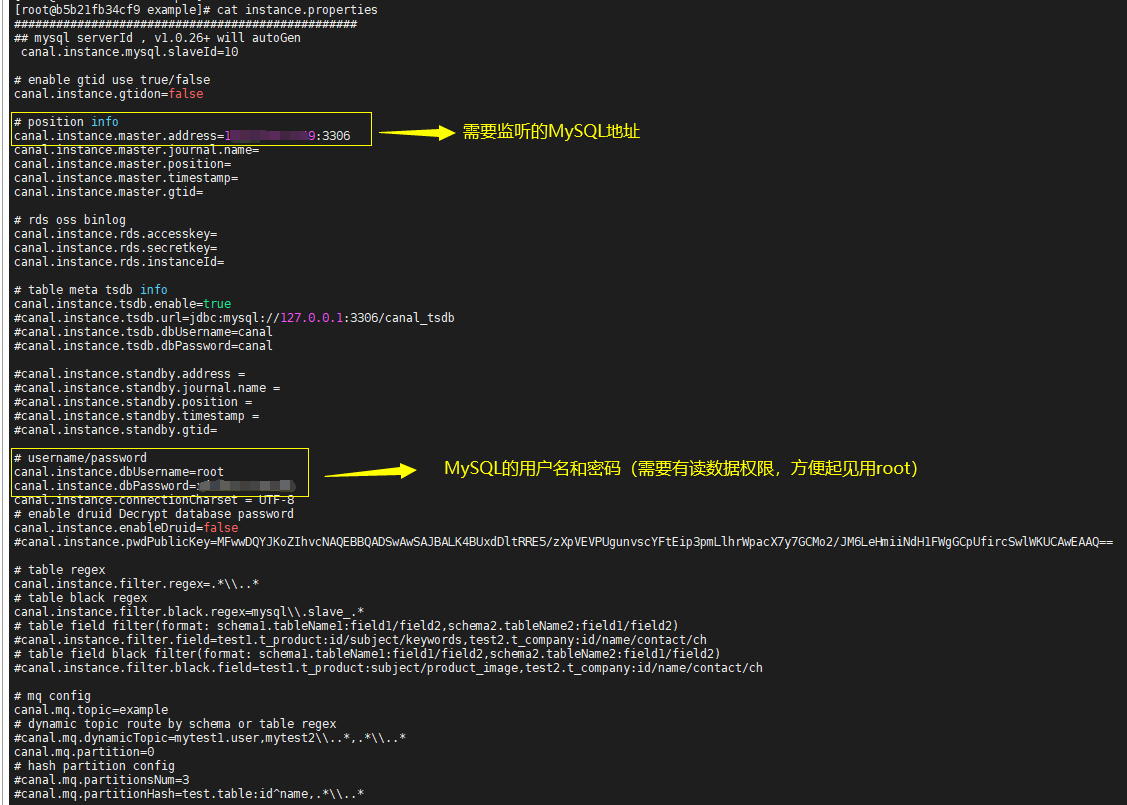Select the tsdb.enable=true highlighted value

point(218,303)
